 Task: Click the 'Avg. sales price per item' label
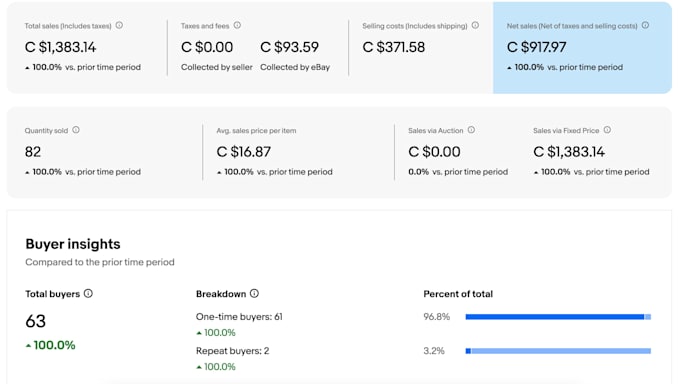tap(256, 131)
